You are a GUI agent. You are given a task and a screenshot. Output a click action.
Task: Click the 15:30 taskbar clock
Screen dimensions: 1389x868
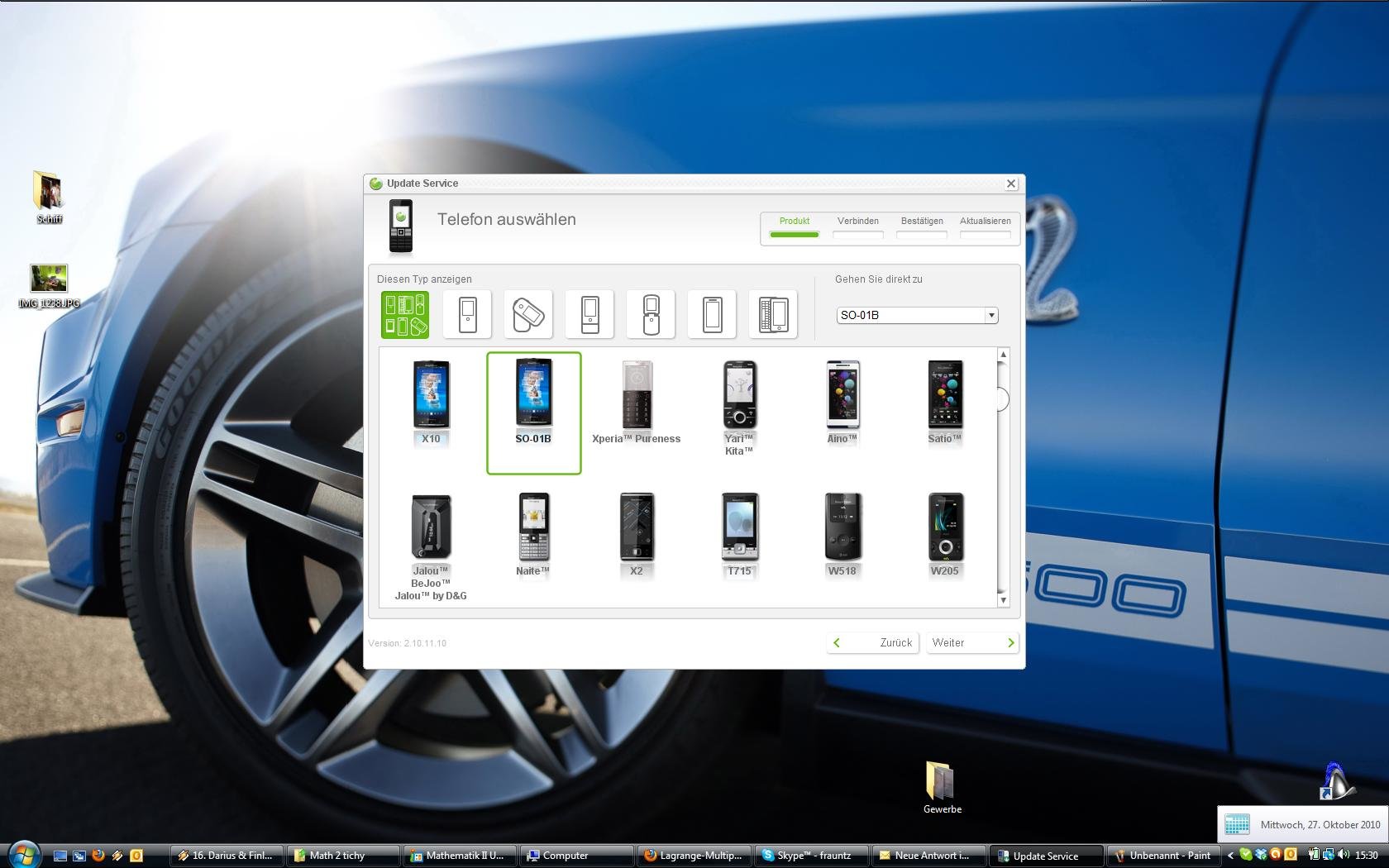(x=1366, y=856)
